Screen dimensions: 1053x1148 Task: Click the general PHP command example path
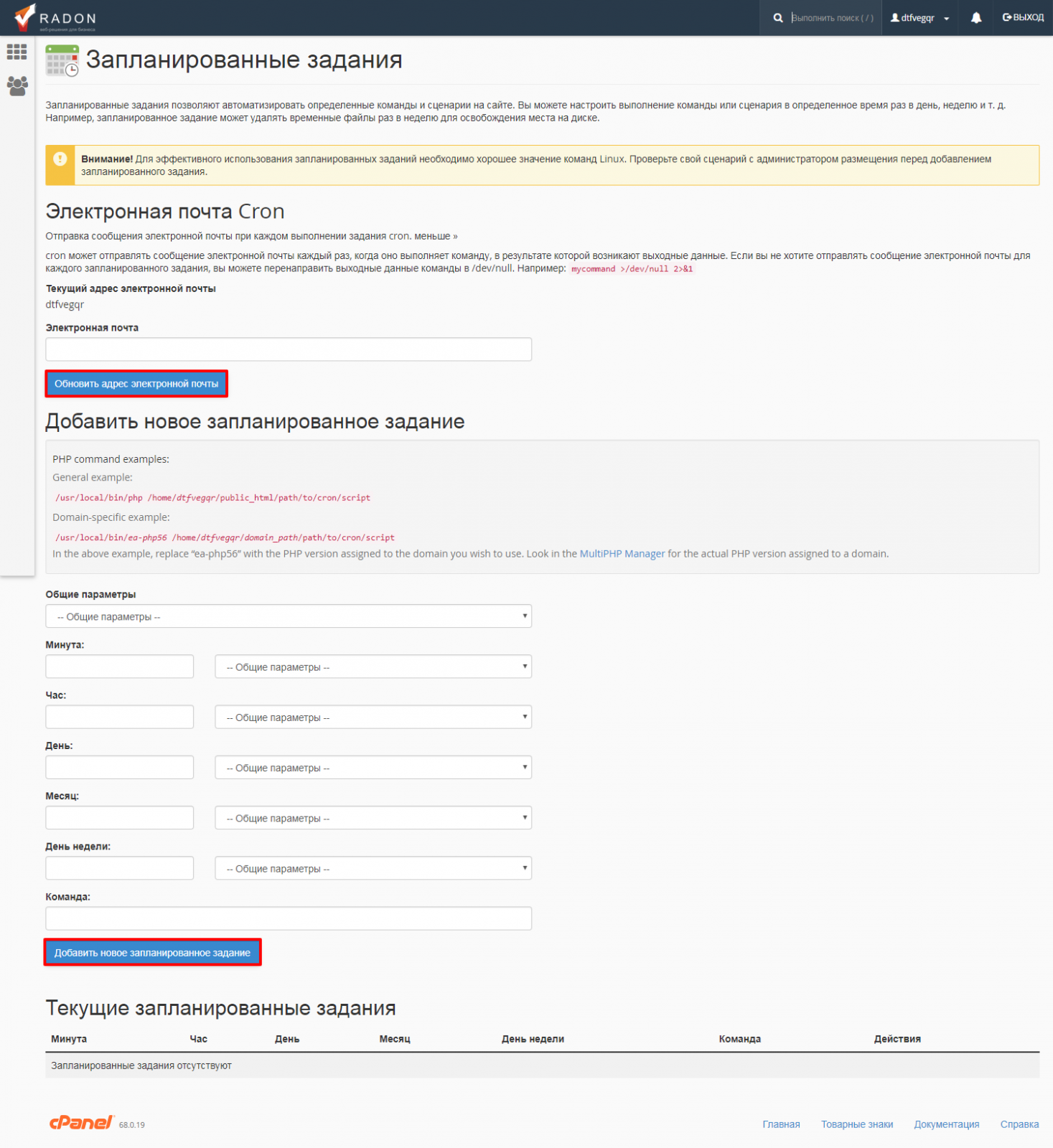click(213, 497)
